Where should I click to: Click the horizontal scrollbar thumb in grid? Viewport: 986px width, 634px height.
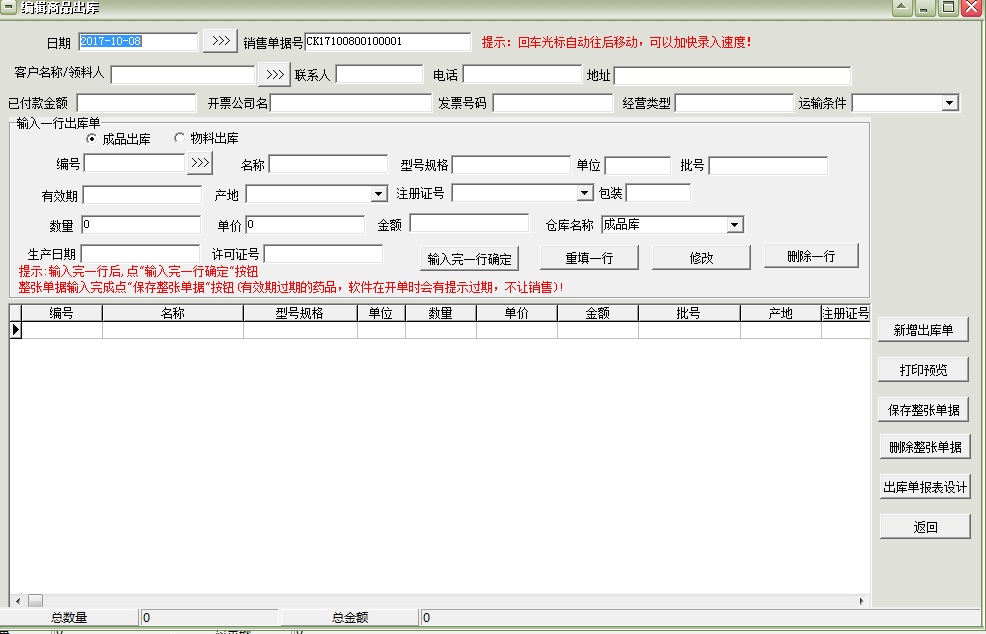click(x=36, y=601)
